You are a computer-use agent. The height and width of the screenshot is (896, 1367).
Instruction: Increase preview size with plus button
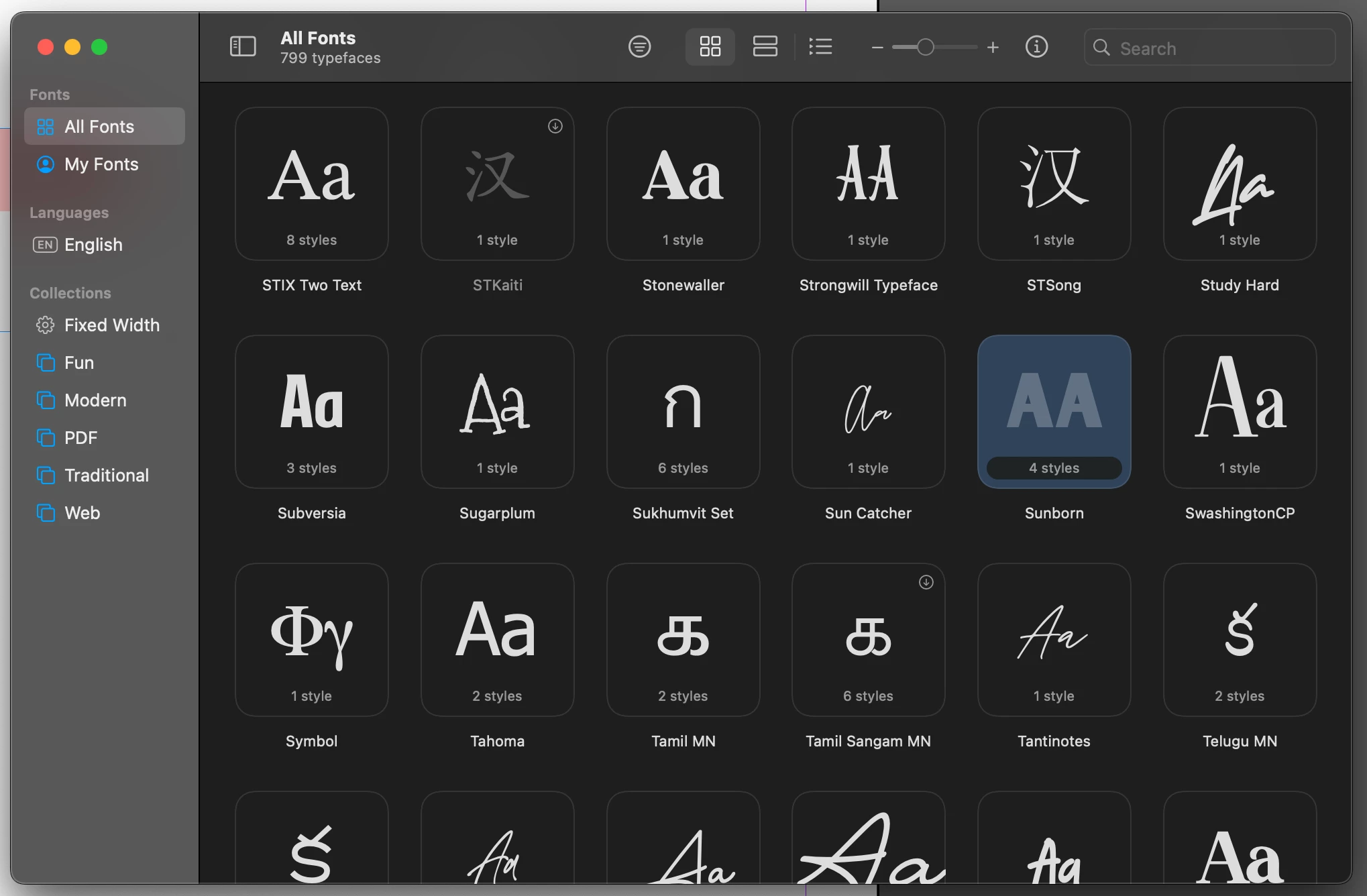point(993,48)
